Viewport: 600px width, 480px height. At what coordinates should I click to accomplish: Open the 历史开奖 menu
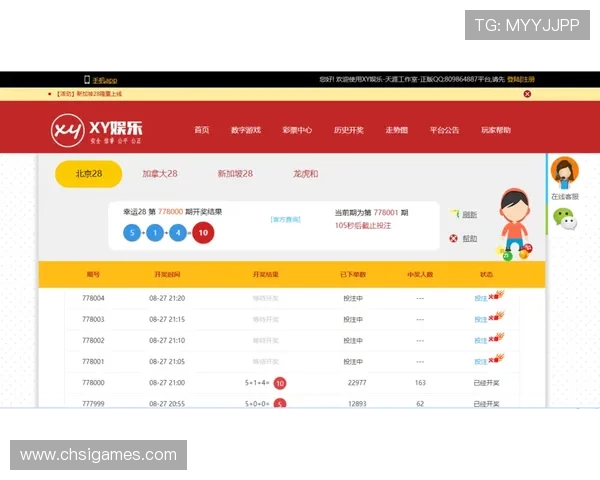(348, 130)
